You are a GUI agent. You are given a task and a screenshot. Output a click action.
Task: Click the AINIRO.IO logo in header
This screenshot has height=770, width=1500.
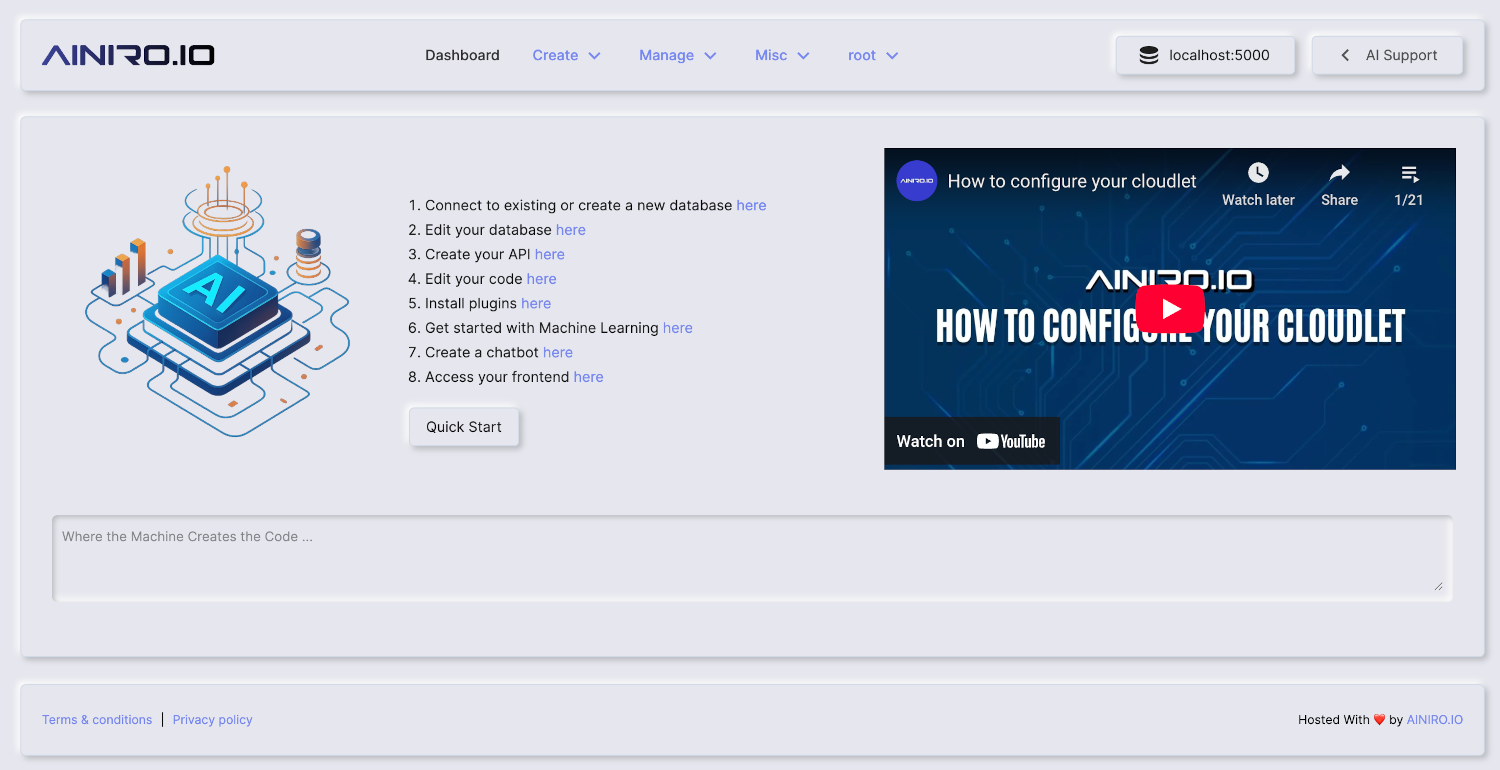[128, 55]
